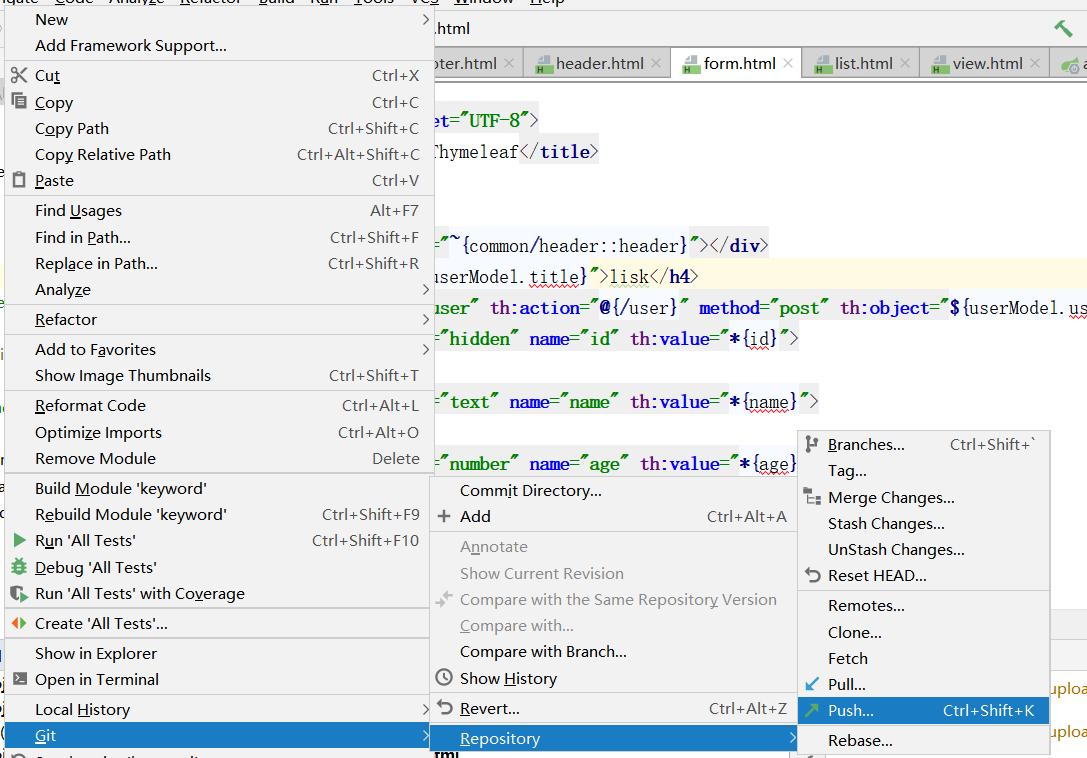Switch to the list.html tab

[862, 63]
